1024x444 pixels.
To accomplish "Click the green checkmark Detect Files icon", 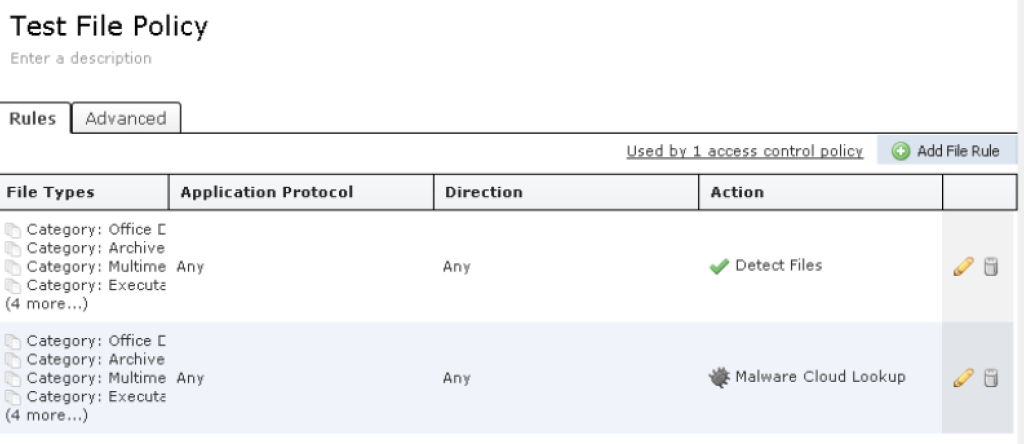I will [719, 267].
